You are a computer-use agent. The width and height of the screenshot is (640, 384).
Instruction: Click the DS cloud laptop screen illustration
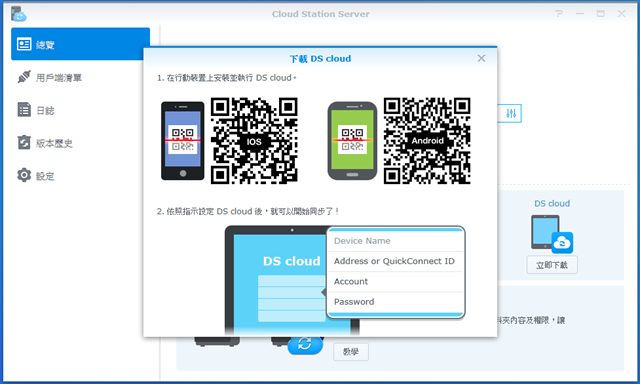[292, 282]
